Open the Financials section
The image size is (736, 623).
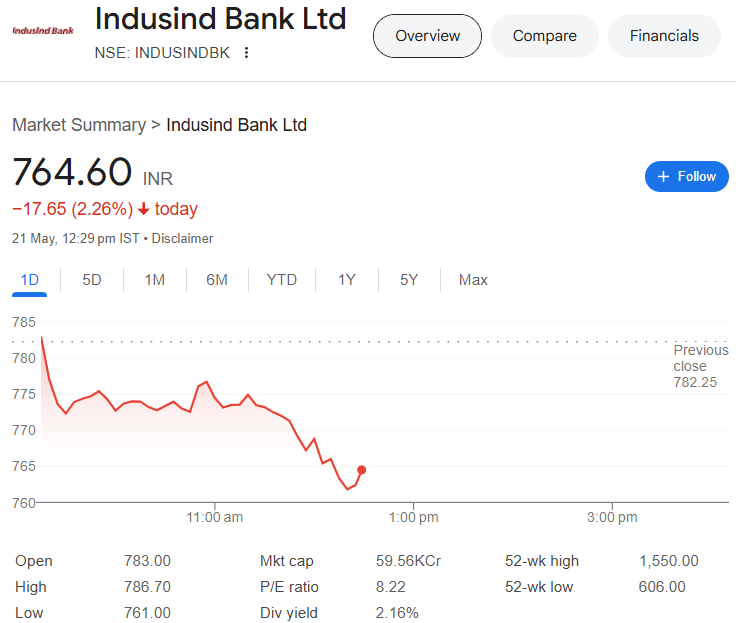[664, 36]
